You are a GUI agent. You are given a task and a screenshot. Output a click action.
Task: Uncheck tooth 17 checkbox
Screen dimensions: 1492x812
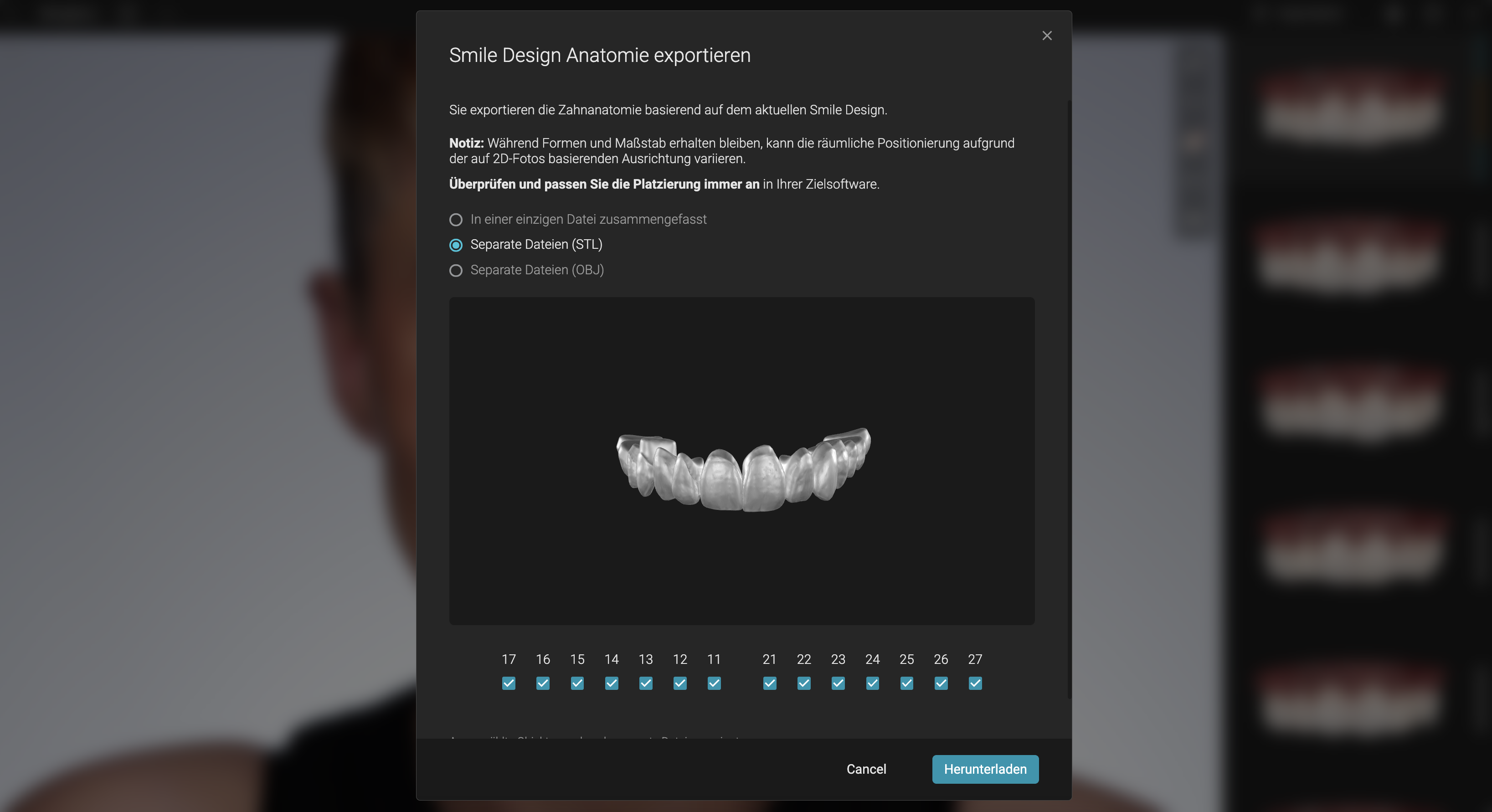tap(509, 684)
